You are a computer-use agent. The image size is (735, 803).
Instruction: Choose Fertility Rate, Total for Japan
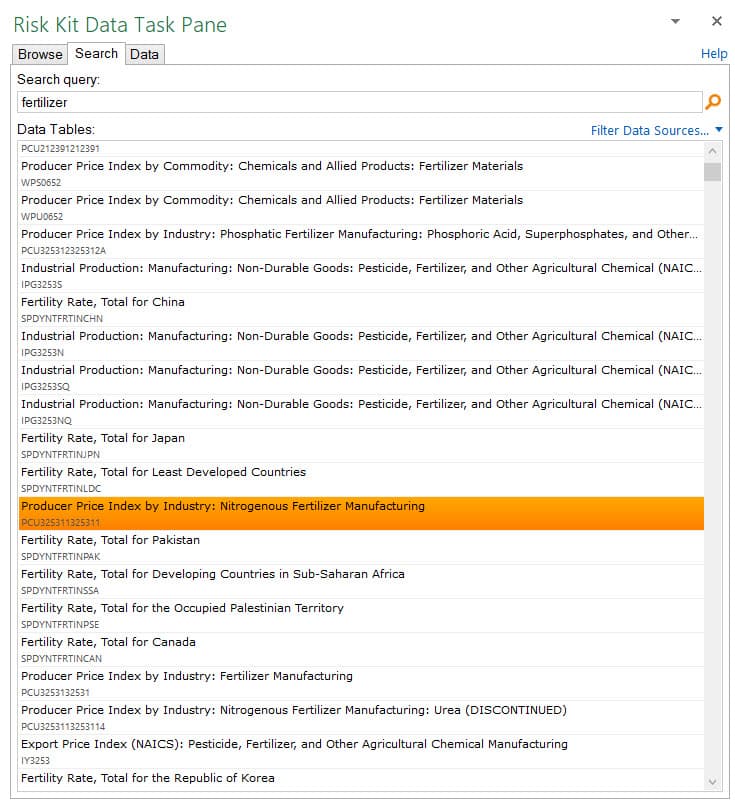(361, 446)
